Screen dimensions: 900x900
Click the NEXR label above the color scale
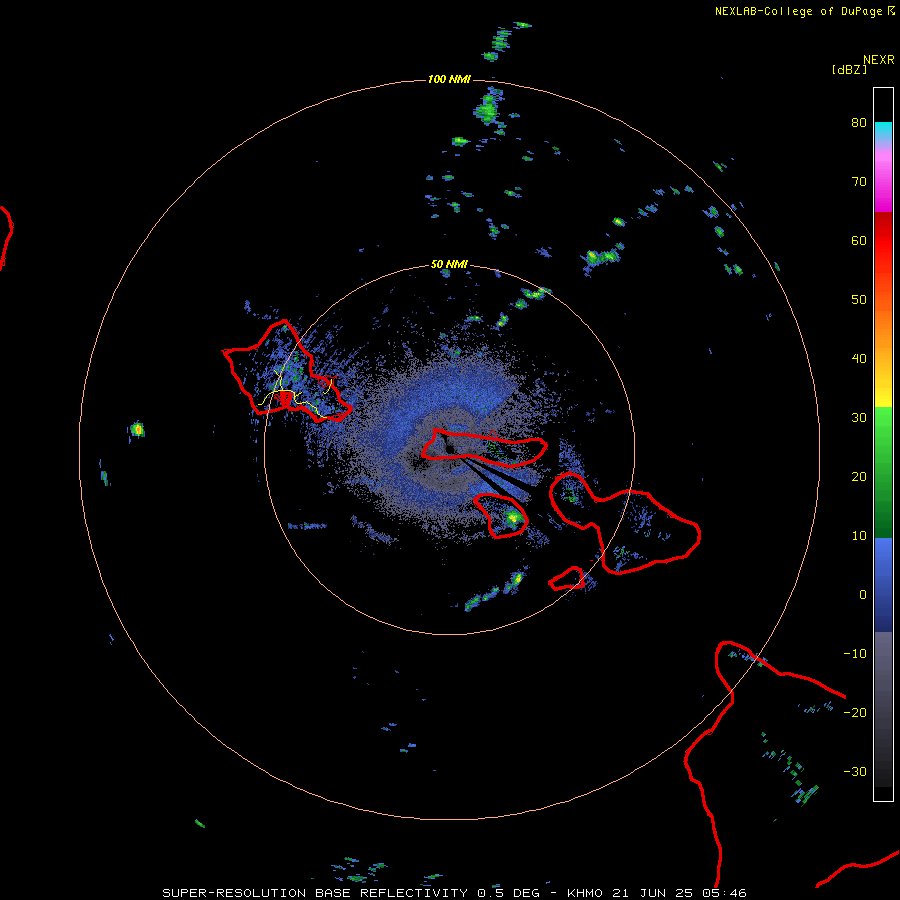pyautogui.click(x=879, y=60)
